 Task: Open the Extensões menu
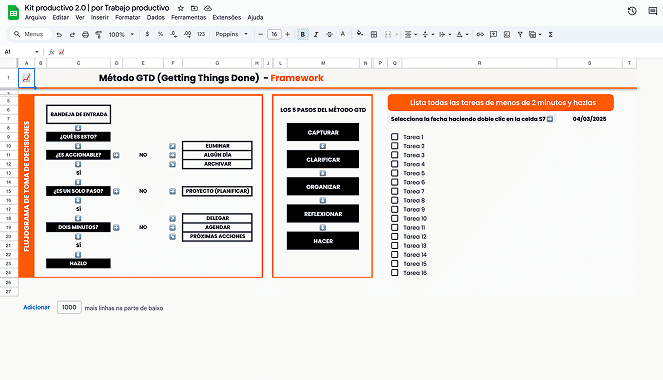click(227, 17)
